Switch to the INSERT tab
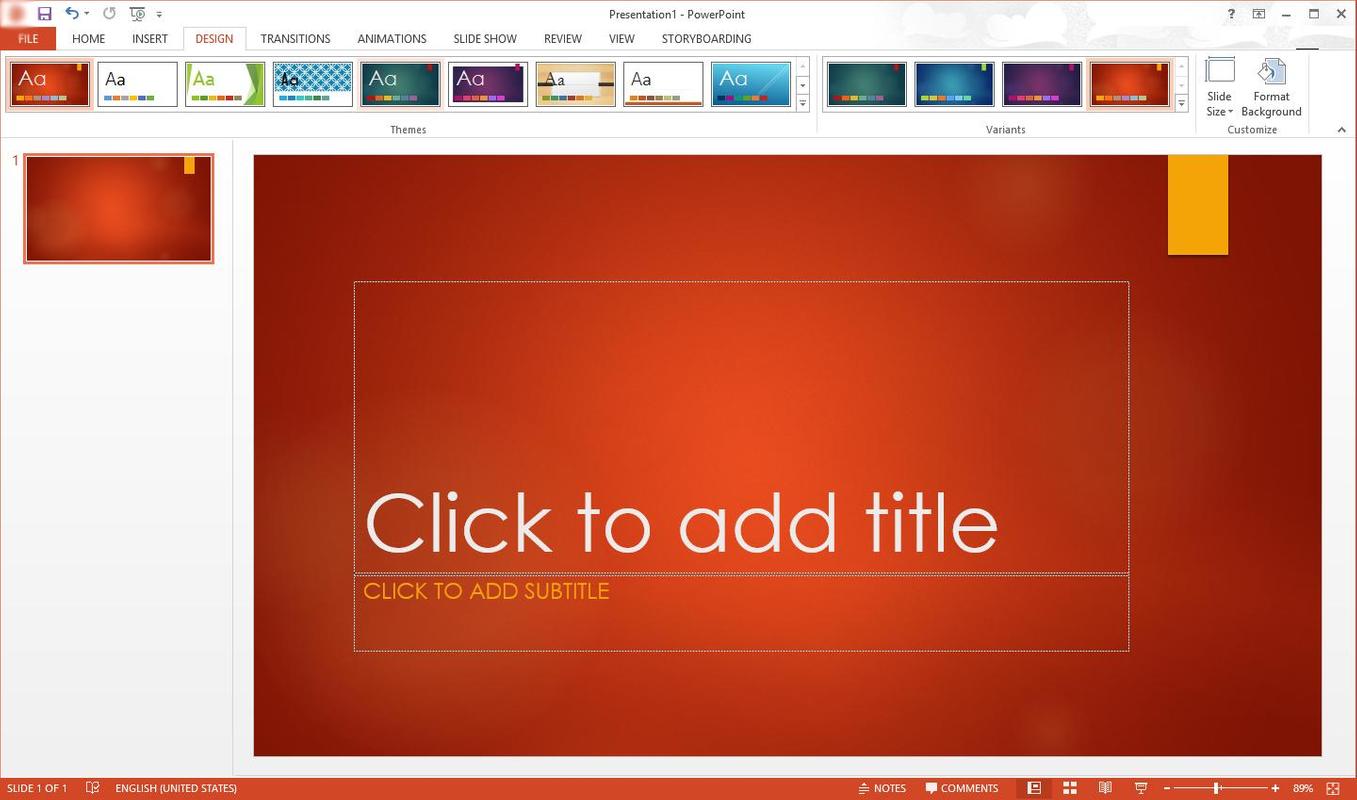 (x=150, y=39)
